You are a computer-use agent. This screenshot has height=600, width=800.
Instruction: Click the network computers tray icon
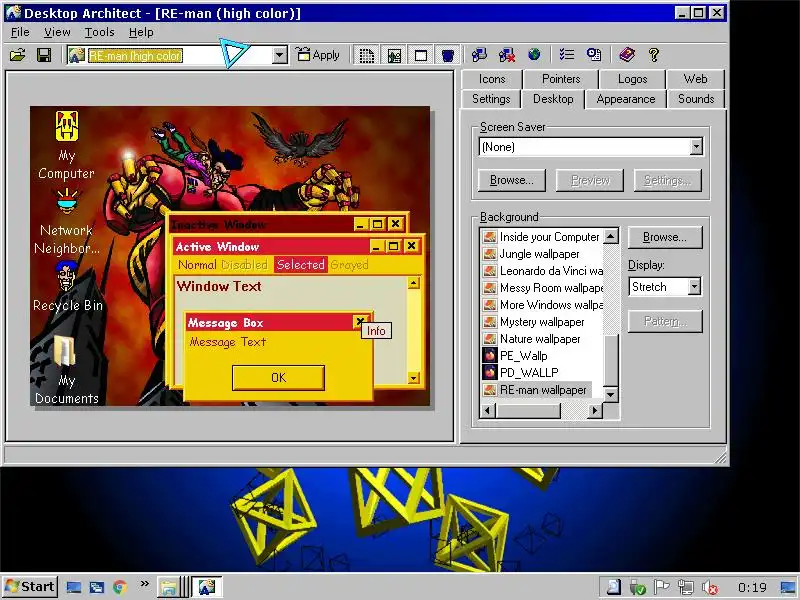coord(686,588)
